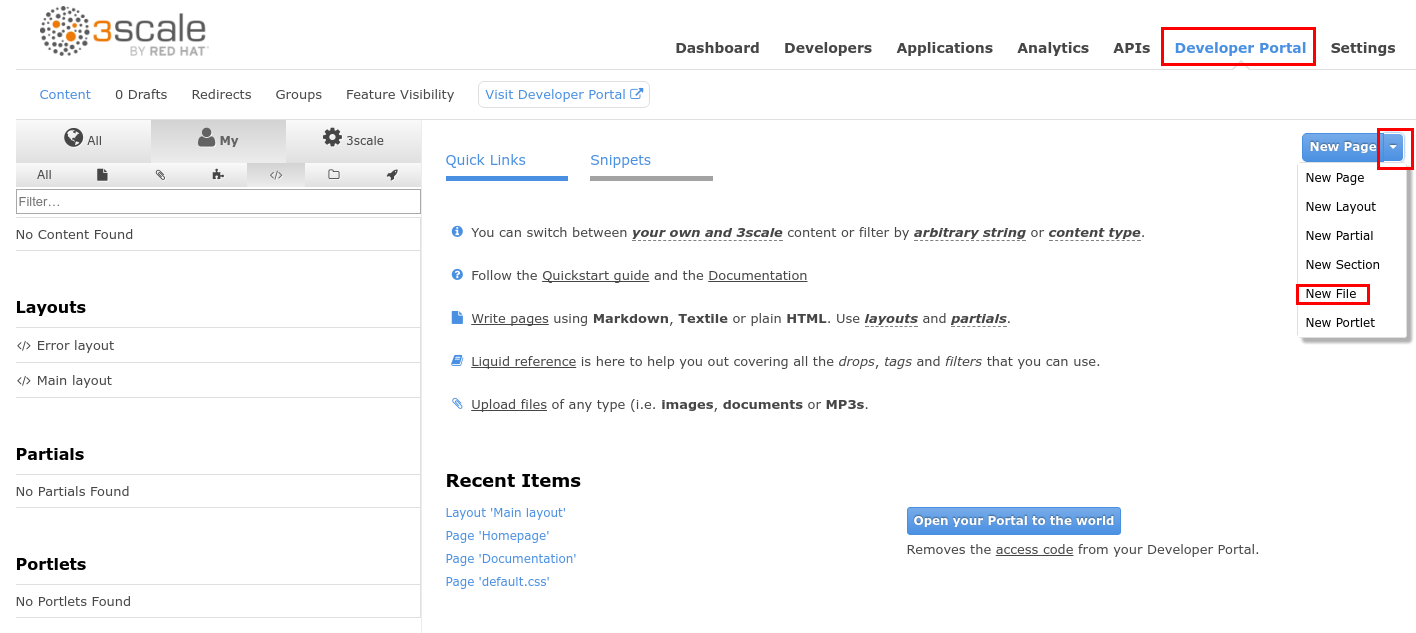The image size is (1416, 633).
Task: Open Main layout in Layouts list
Action: 74,381
